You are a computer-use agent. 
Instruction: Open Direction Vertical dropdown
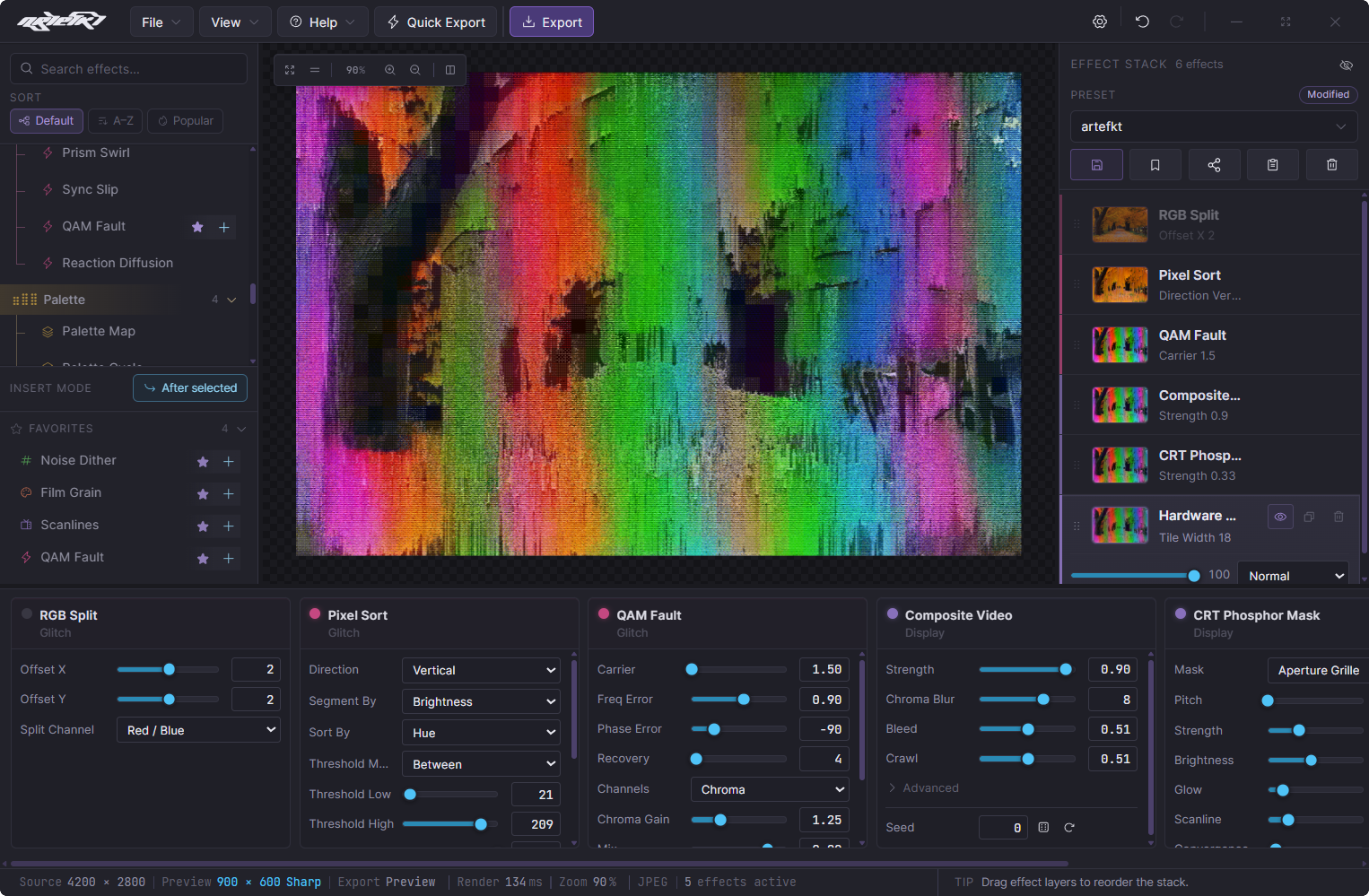pyautogui.click(x=482, y=670)
